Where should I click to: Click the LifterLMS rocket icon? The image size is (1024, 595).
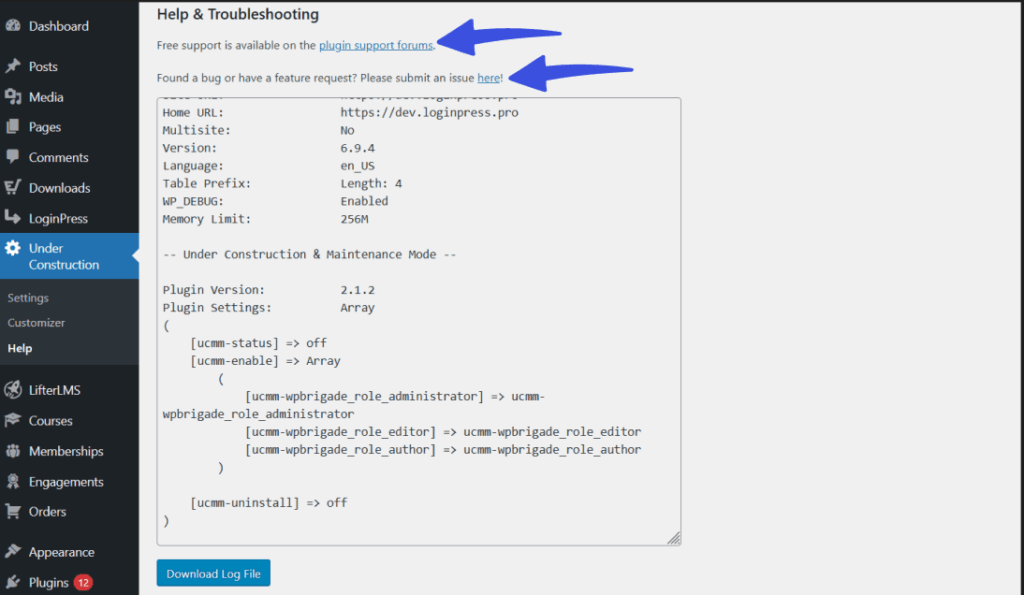click(13, 390)
